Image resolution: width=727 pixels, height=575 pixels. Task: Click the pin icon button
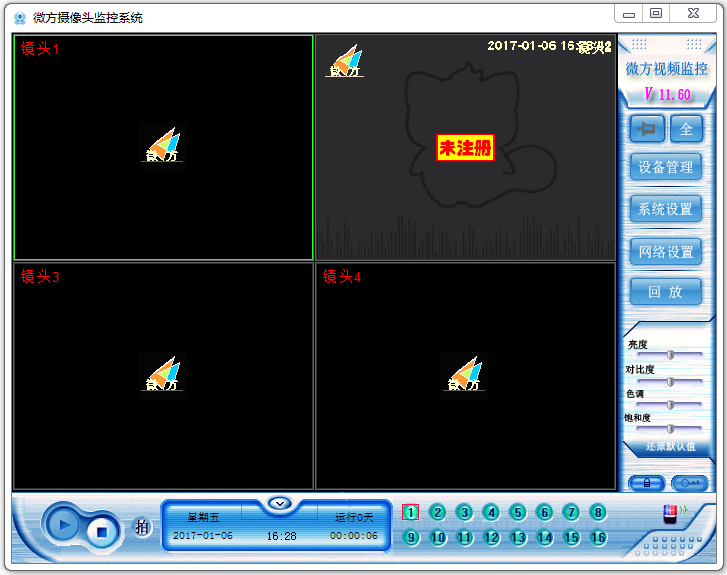click(x=647, y=128)
